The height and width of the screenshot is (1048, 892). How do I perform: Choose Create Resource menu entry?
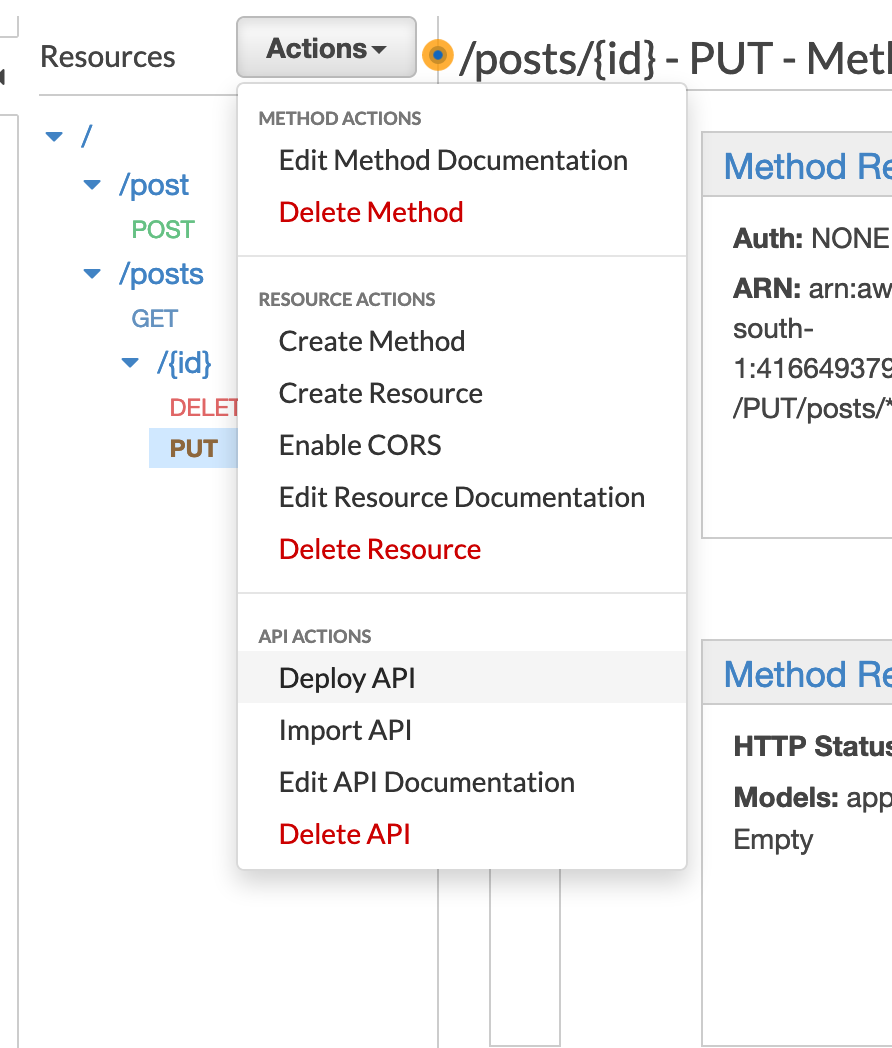381,393
